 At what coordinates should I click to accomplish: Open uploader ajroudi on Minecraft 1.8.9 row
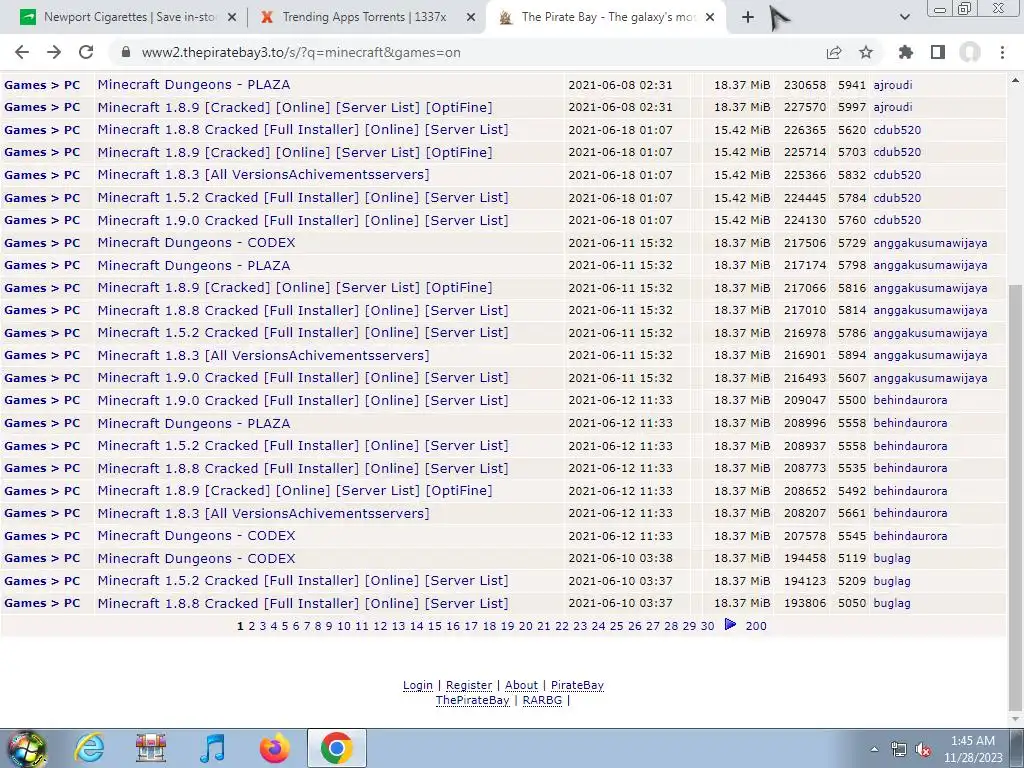point(893,107)
